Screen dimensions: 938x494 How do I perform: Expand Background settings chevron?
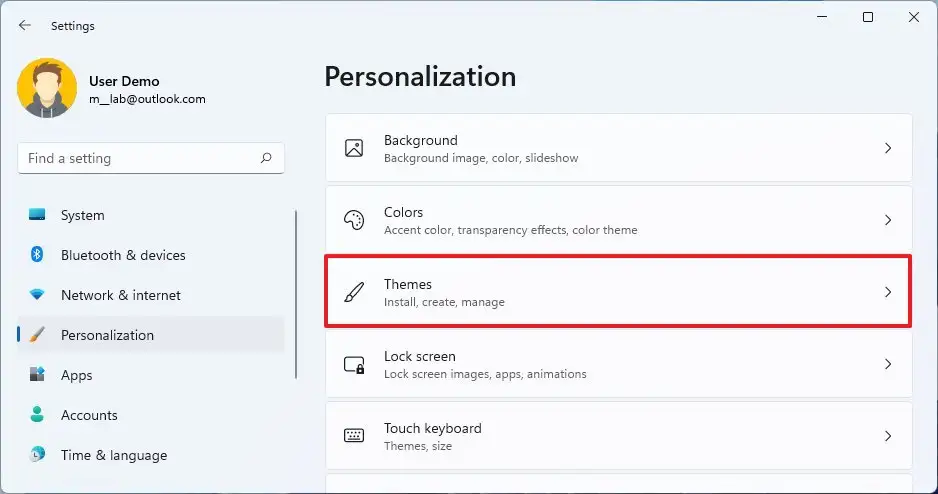point(887,148)
